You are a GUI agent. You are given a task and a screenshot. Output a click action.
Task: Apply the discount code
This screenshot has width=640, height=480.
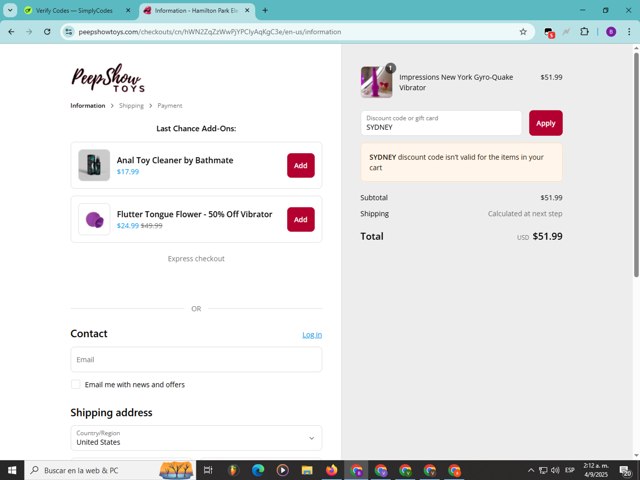point(546,123)
